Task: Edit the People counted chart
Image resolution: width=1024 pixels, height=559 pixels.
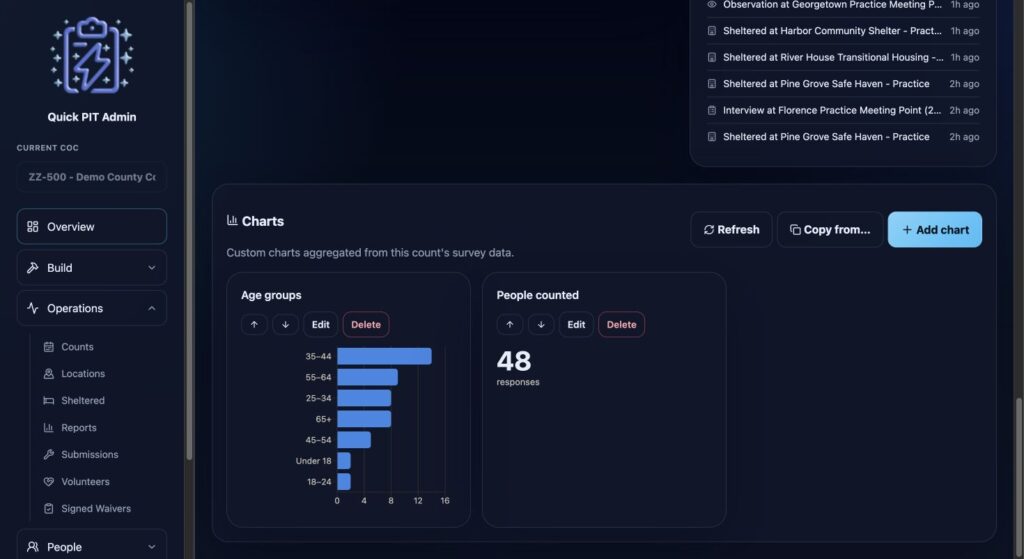Action: tap(576, 325)
